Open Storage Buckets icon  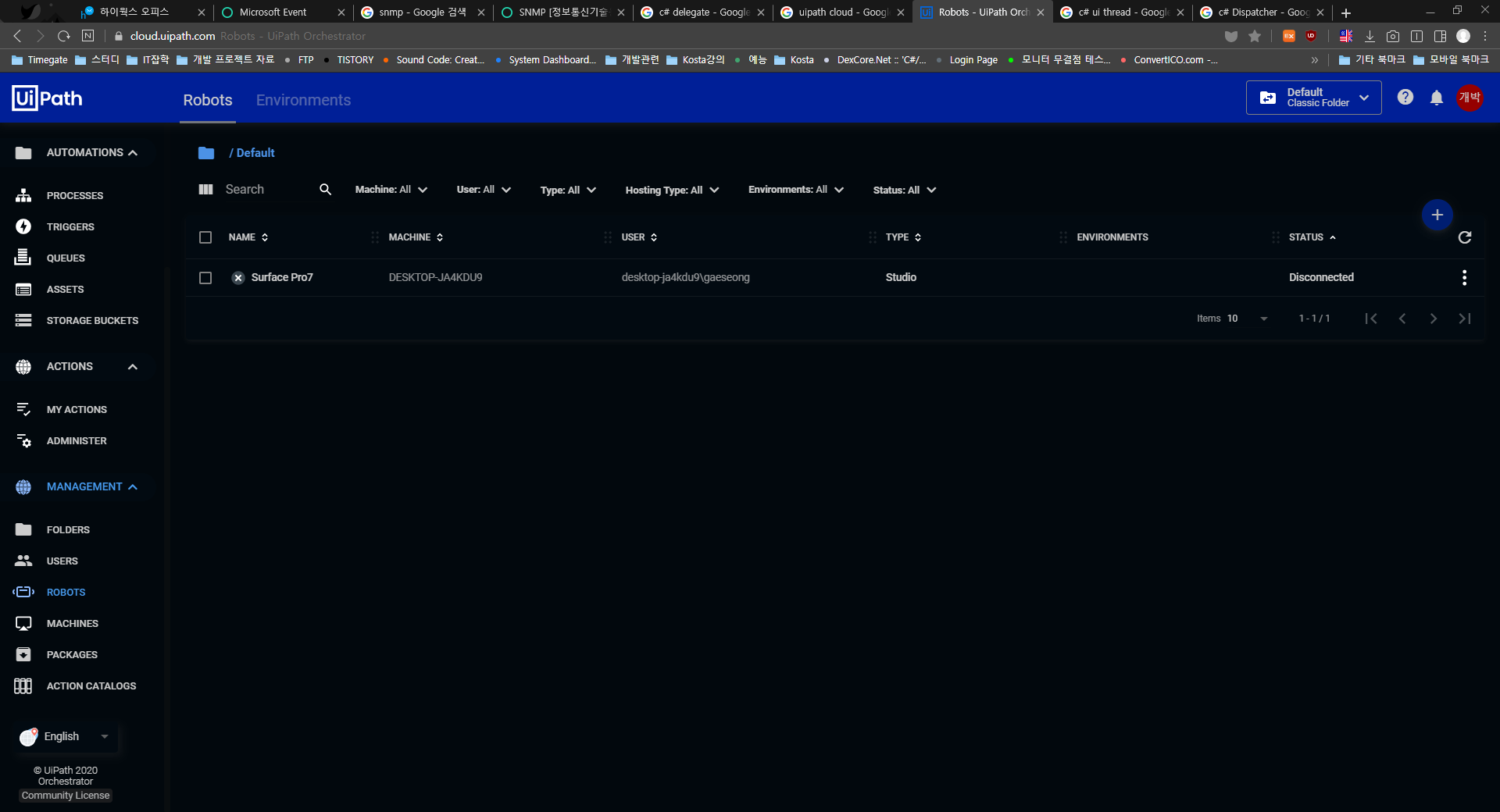point(23,320)
